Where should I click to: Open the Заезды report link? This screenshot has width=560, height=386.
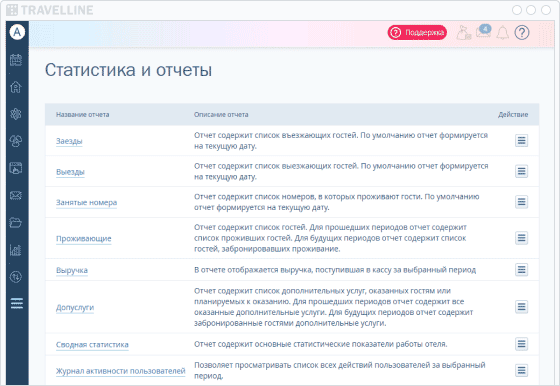69,141
